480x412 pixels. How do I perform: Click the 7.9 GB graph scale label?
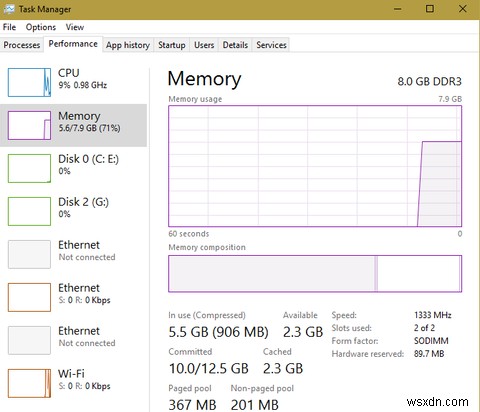450,99
